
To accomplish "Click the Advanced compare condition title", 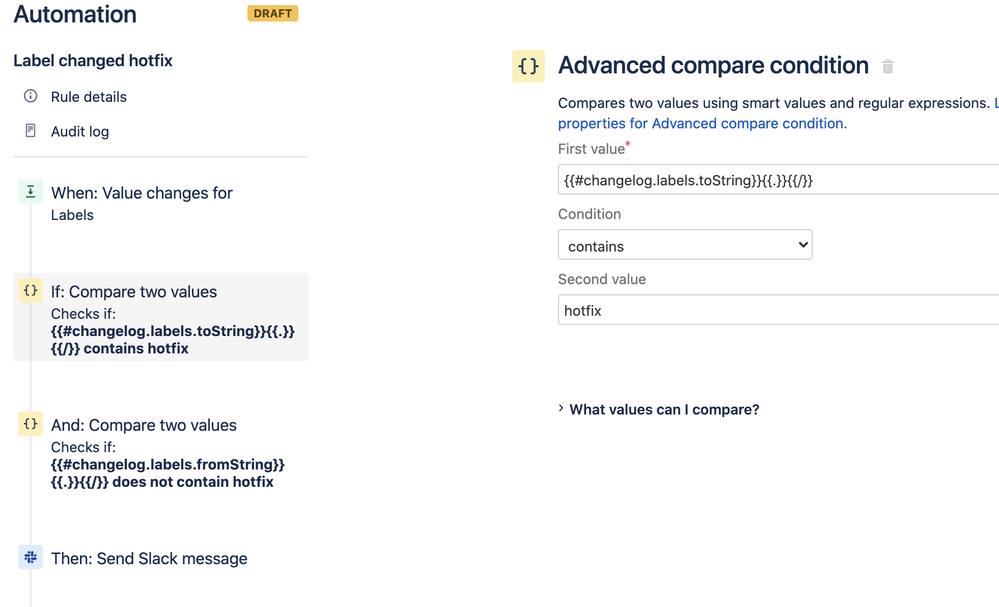I will pyautogui.click(x=713, y=66).
